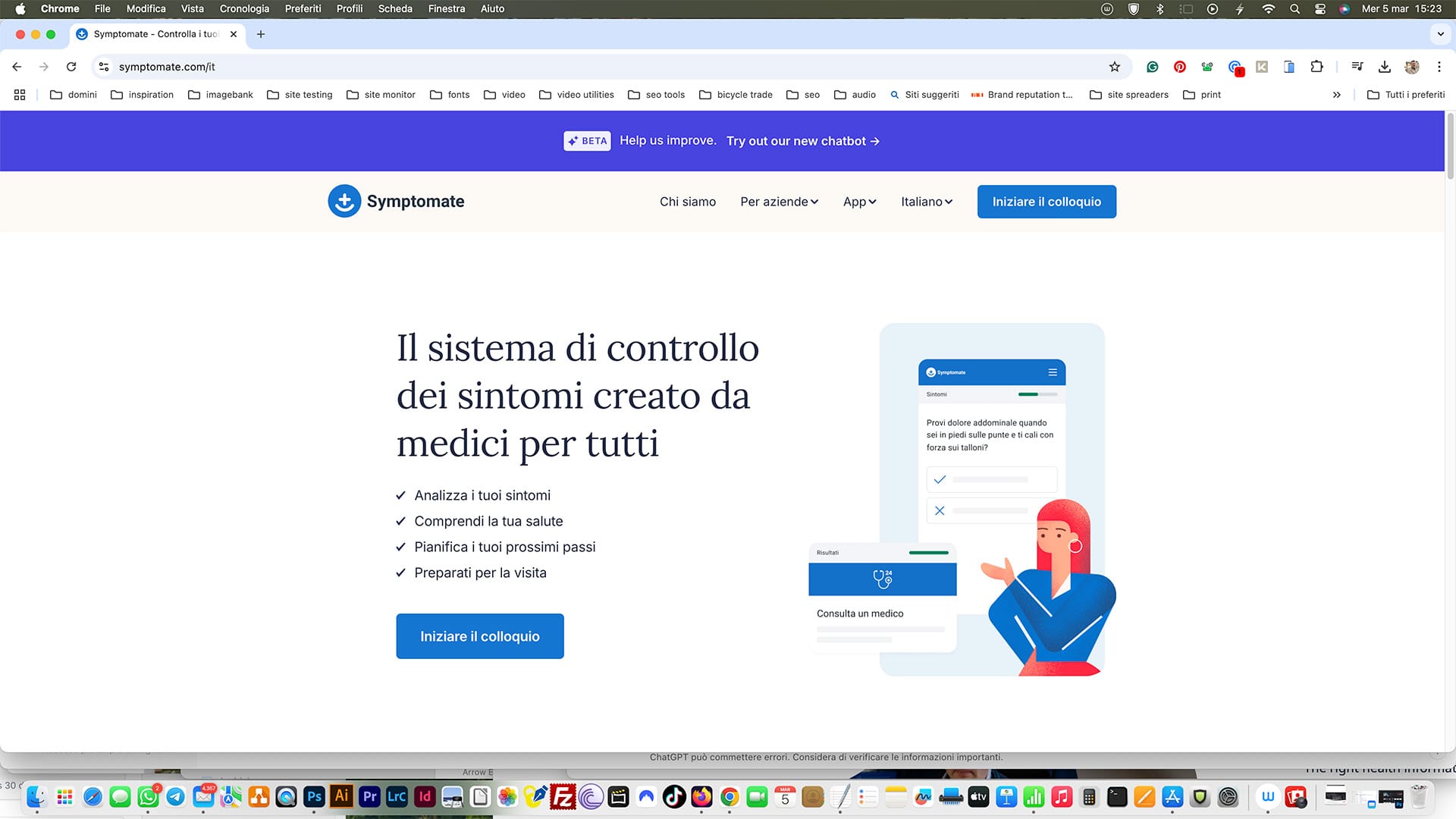Reload the page with refresh icon
This screenshot has height=819, width=1456.
coord(71,67)
